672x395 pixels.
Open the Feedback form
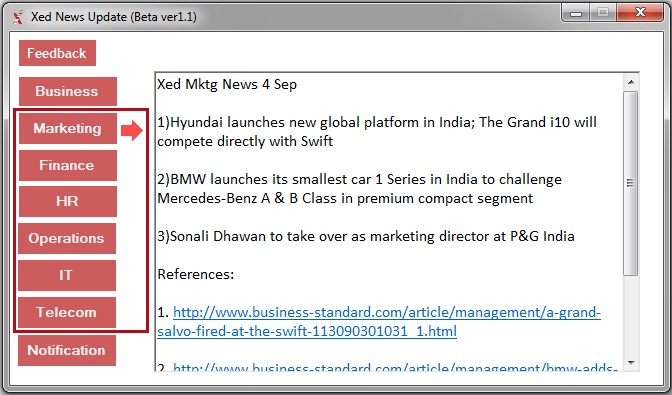click(57, 53)
